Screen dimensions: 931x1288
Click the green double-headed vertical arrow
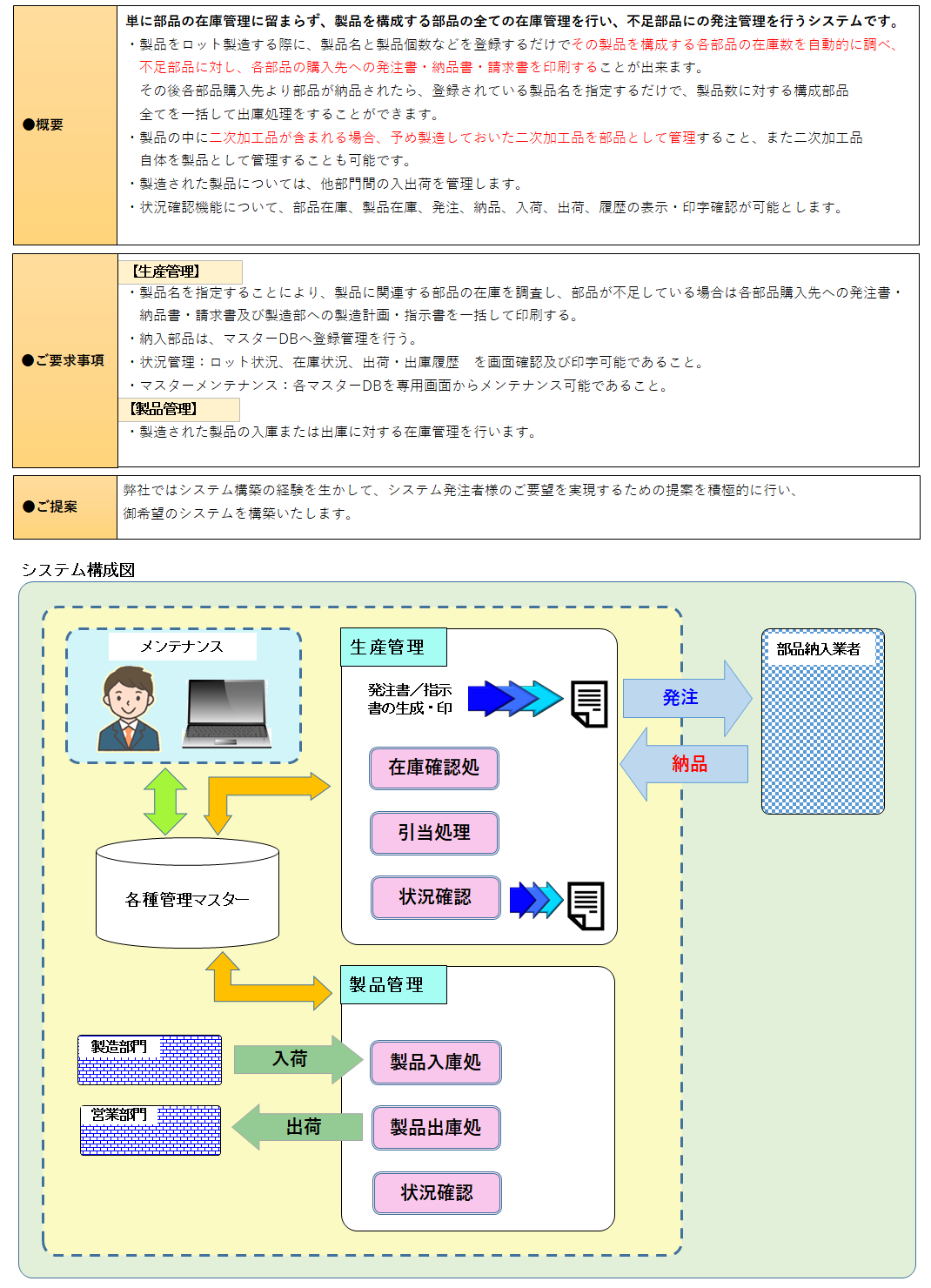pos(165,802)
